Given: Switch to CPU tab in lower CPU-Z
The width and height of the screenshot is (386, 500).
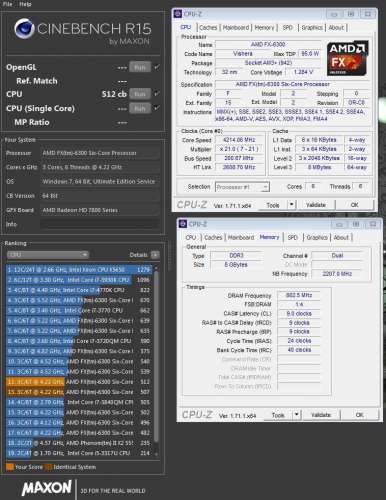Looking at the screenshot, I should point(191,238).
